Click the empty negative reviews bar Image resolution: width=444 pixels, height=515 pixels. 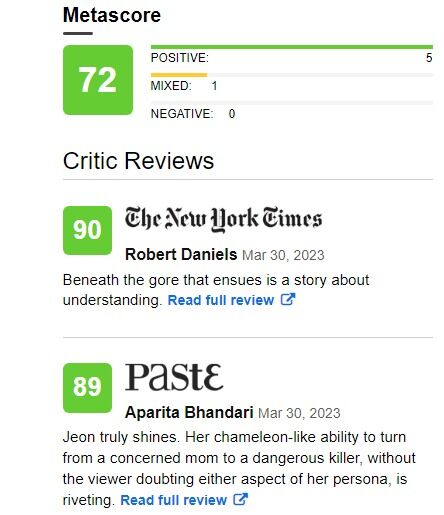[292, 103]
